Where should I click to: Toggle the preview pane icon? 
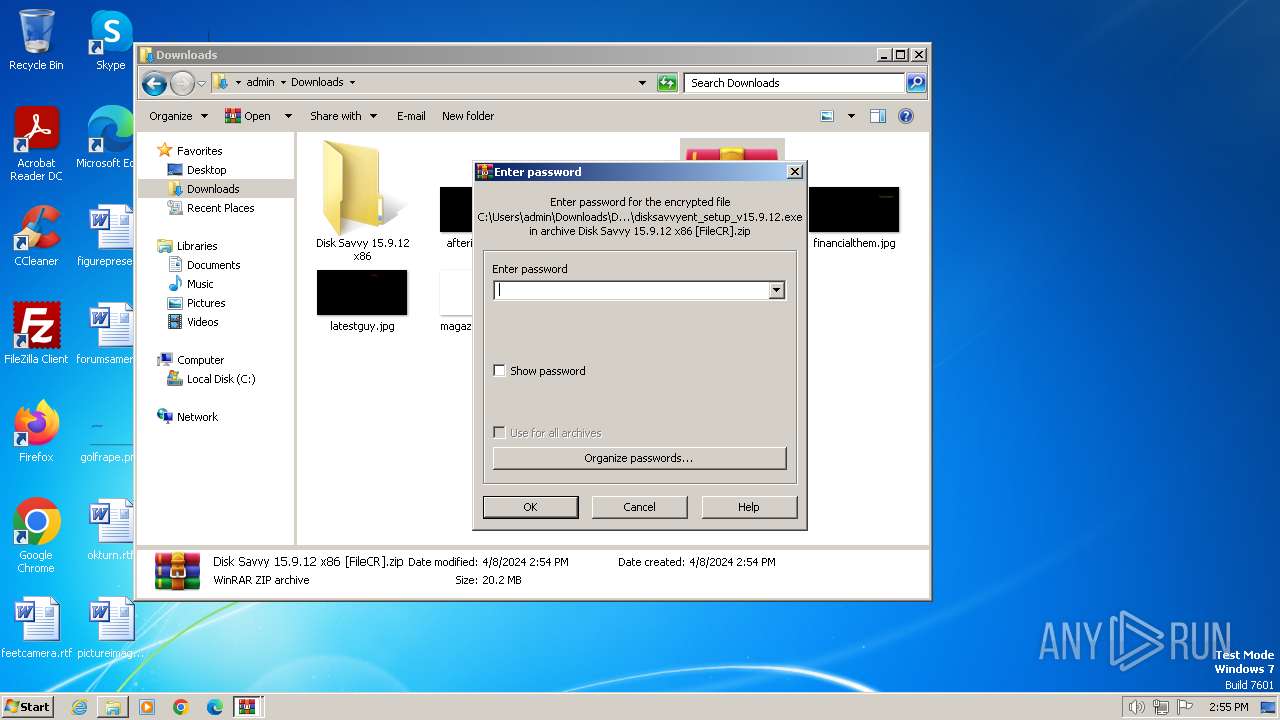pyautogui.click(x=878, y=116)
